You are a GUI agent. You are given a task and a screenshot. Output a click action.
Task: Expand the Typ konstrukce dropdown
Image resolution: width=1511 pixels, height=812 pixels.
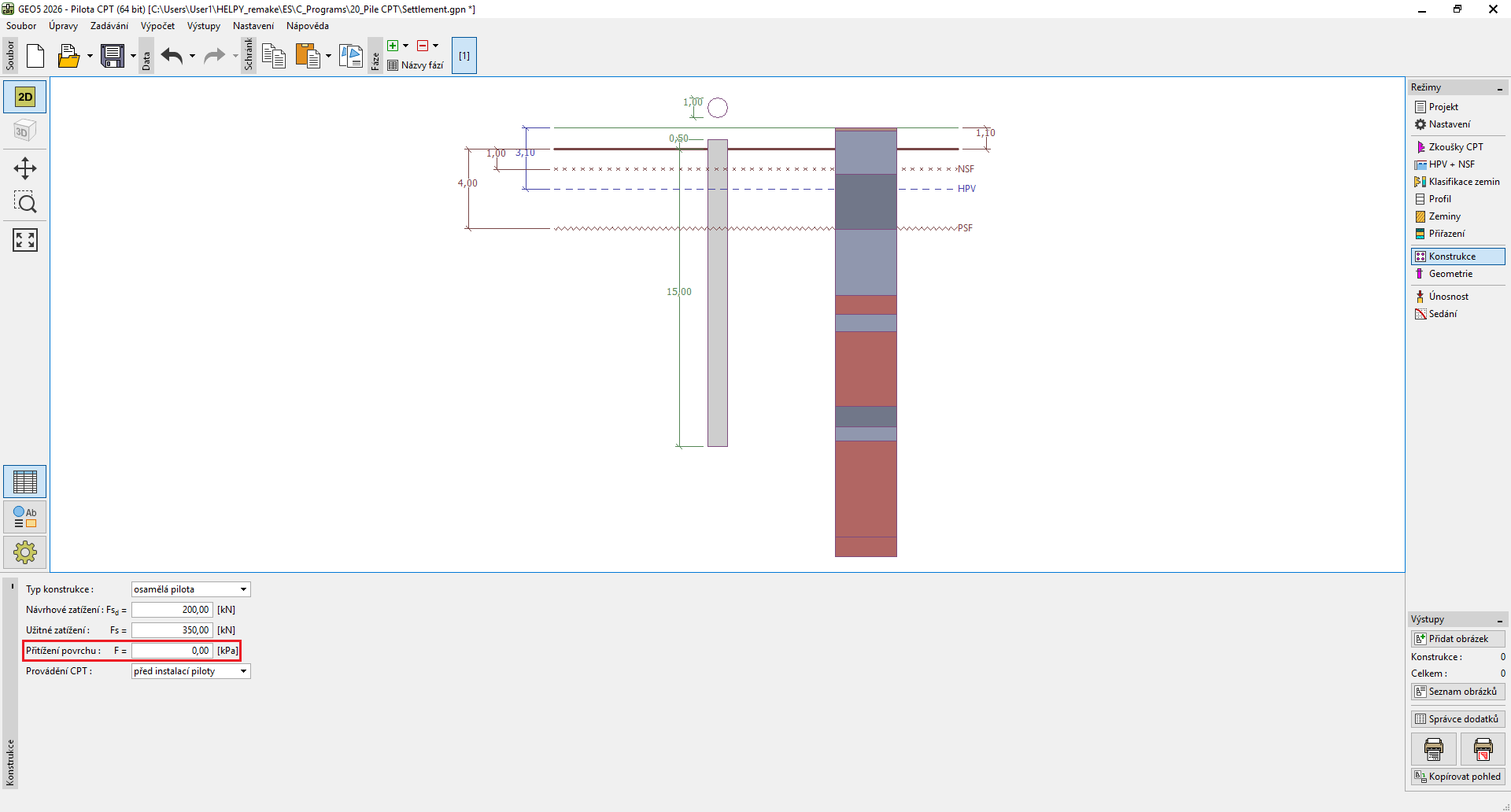243,589
